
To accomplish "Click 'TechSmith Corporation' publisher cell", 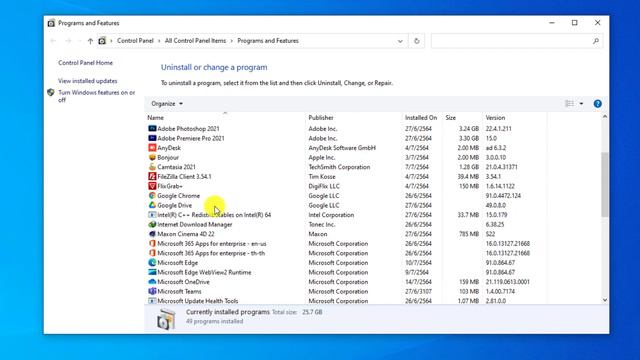I will (339, 167).
